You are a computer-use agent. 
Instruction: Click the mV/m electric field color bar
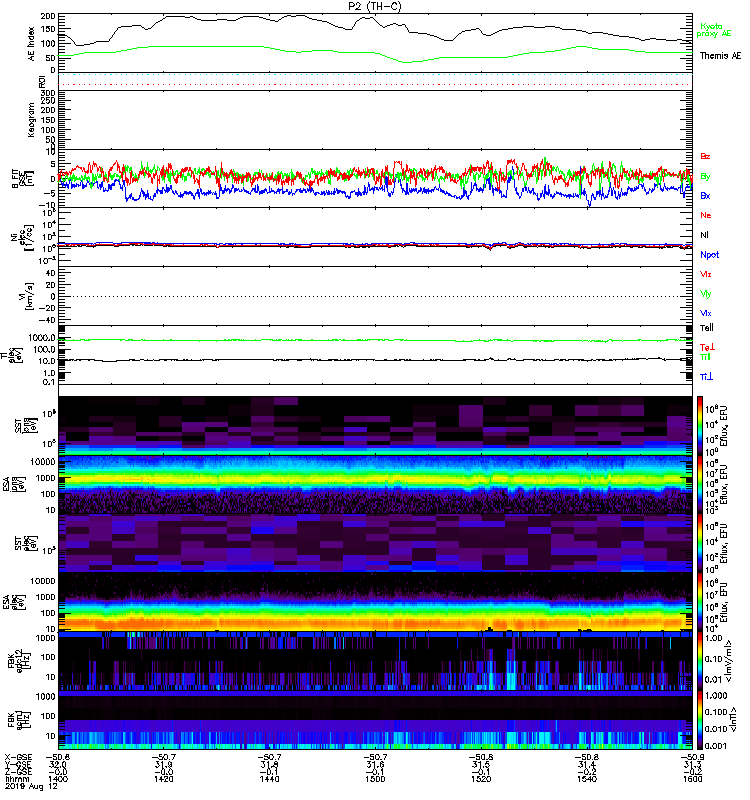tap(700, 661)
